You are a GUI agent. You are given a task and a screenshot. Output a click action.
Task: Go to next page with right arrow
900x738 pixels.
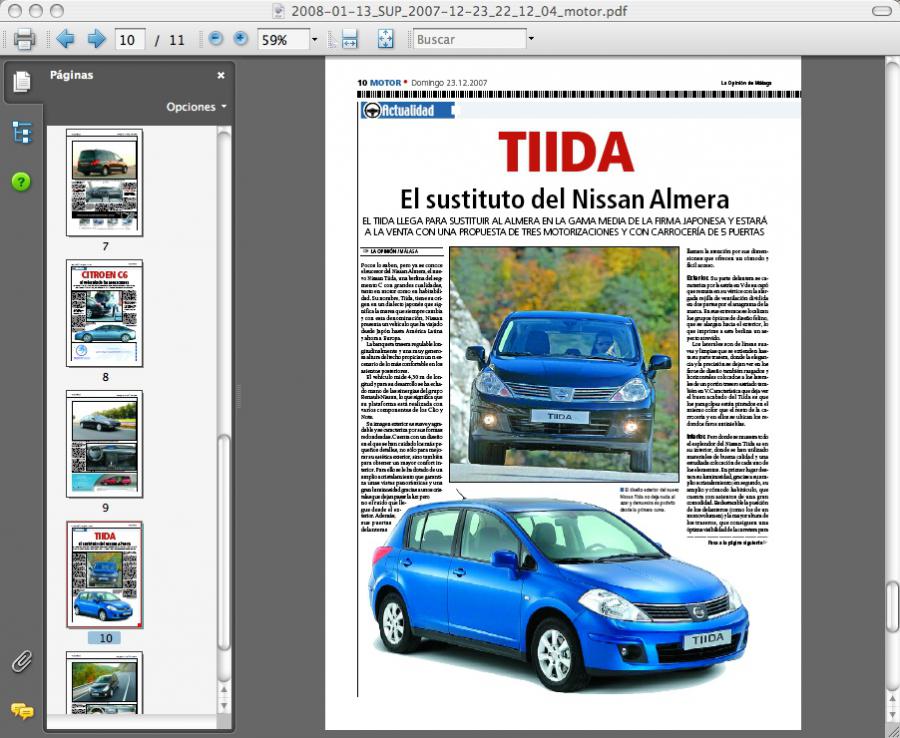point(96,39)
